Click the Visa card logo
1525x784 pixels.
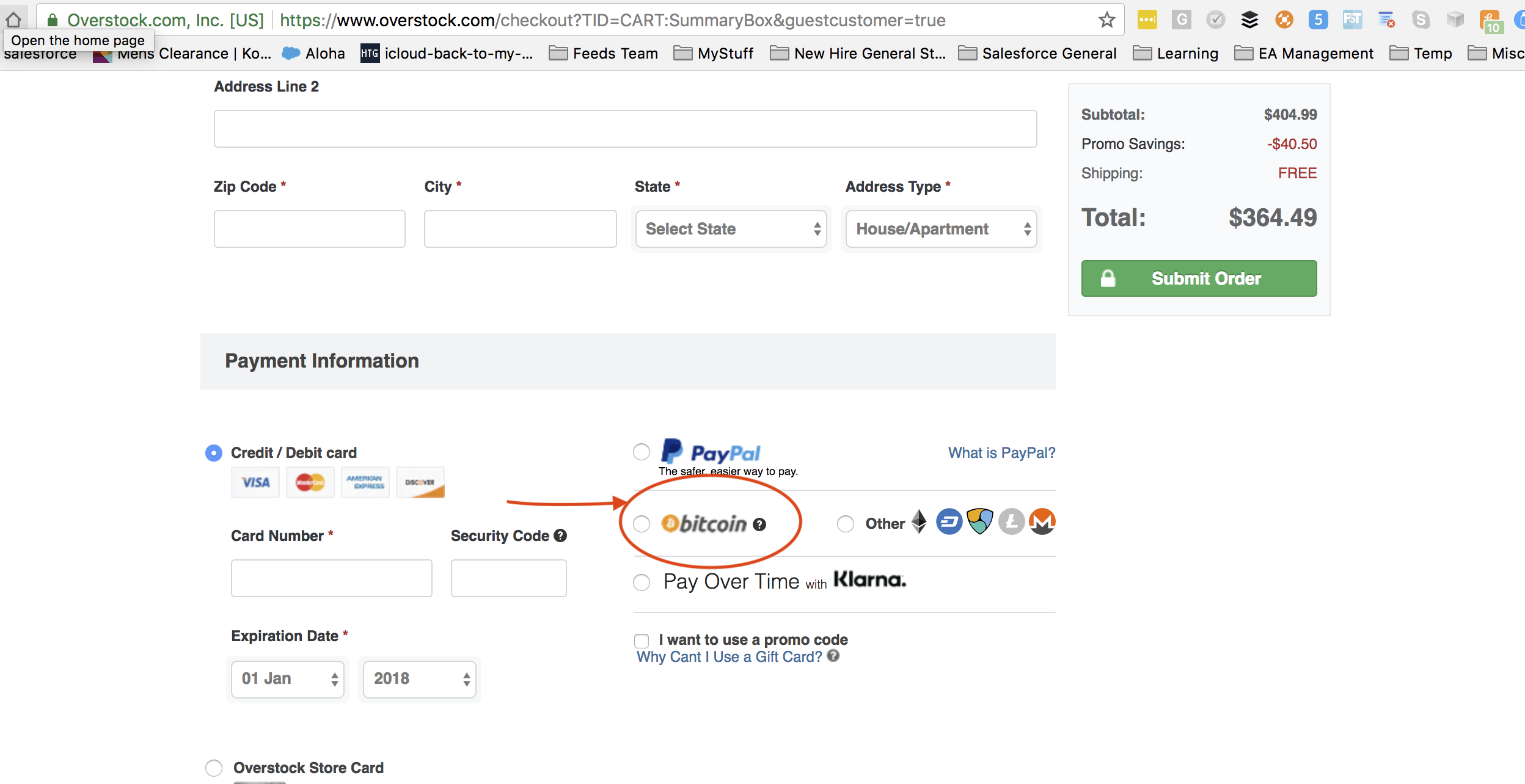pos(255,482)
